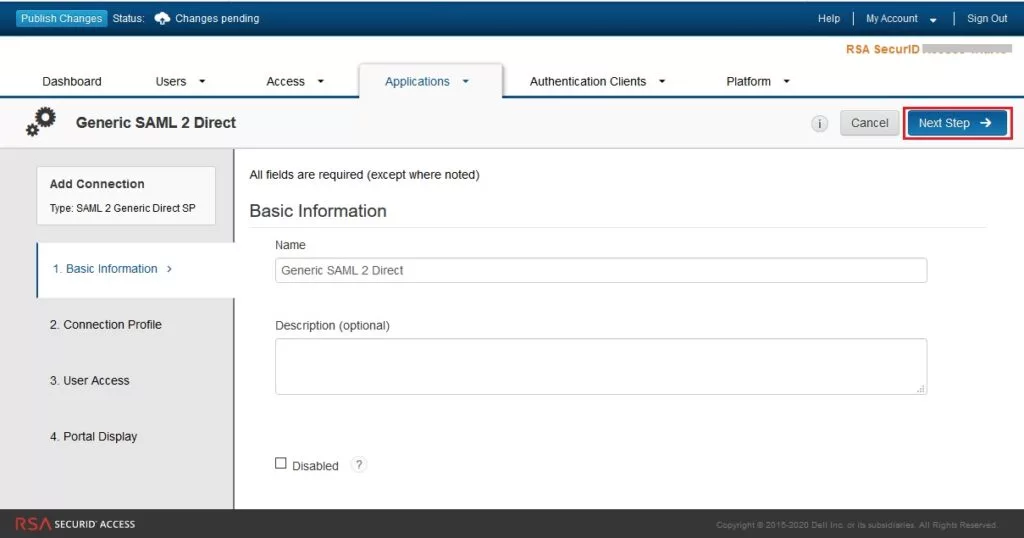This screenshot has width=1024, height=538.
Task: Select the Applications tab
Action: [x=417, y=82]
